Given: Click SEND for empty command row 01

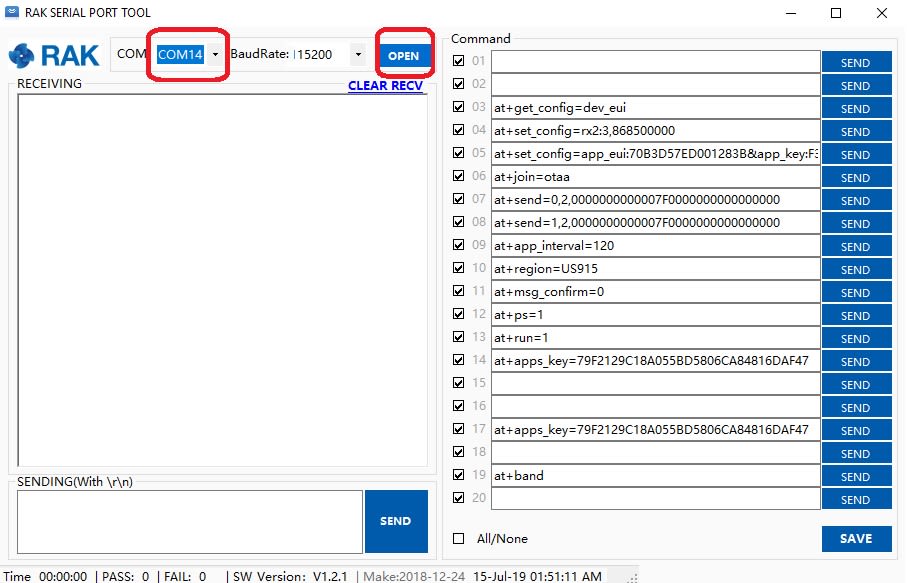Looking at the screenshot, I should (x=856, y=62).
